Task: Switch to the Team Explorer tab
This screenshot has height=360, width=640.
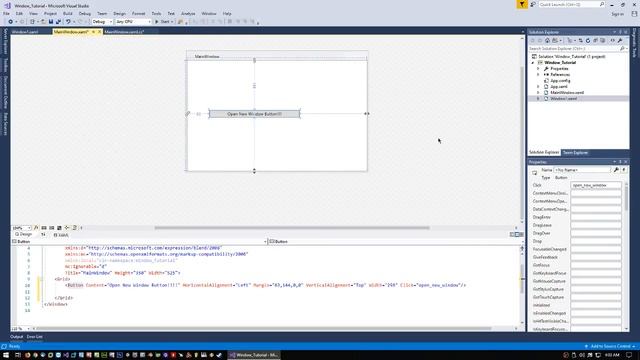Action: 576,153
